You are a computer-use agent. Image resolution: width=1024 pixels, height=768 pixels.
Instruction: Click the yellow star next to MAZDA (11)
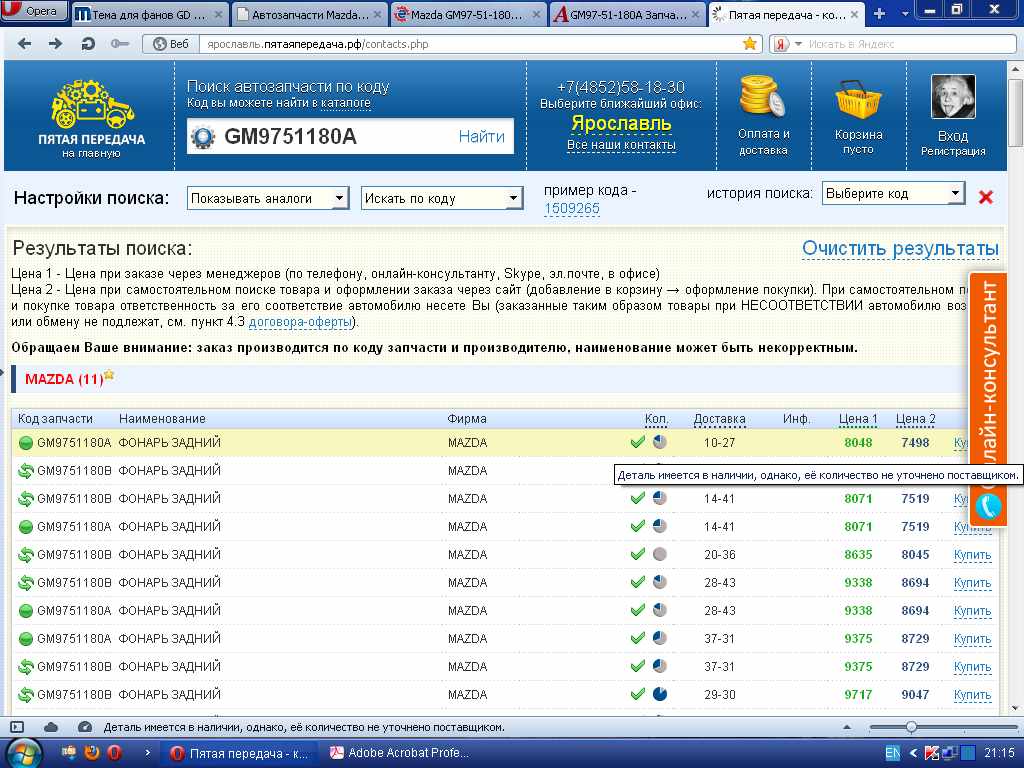(x=109, y=375)
